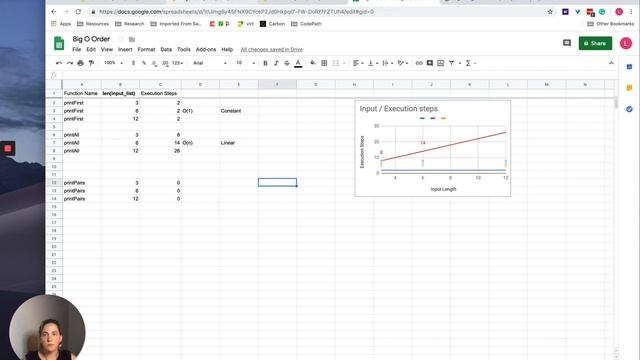The height and width of the screenshot is (360, 640).
Task: Open the horizontal align dropdown
Action: pos(358,63)
